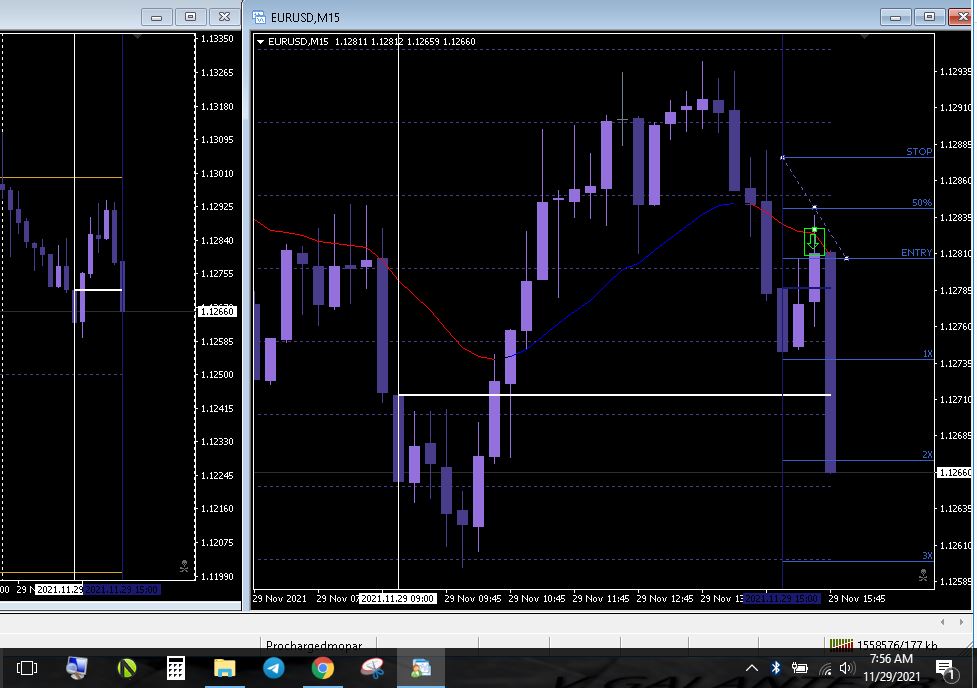Check the battery status tray icon

(799, 669)
